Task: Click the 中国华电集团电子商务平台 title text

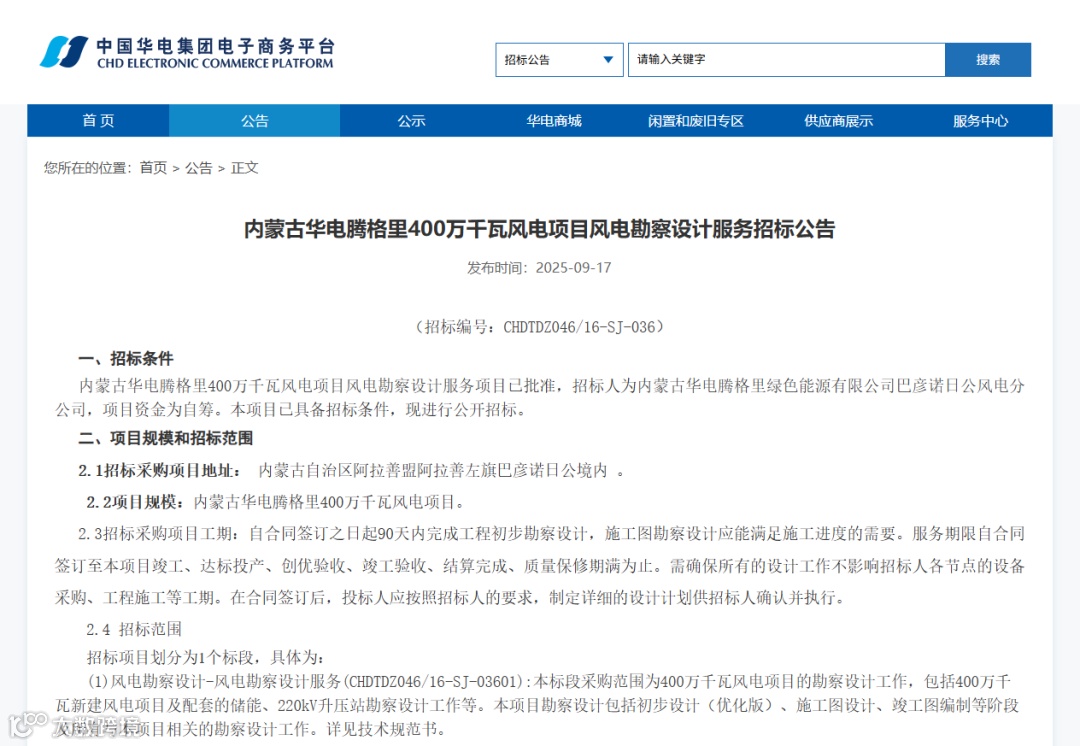Action: point(215,46)
